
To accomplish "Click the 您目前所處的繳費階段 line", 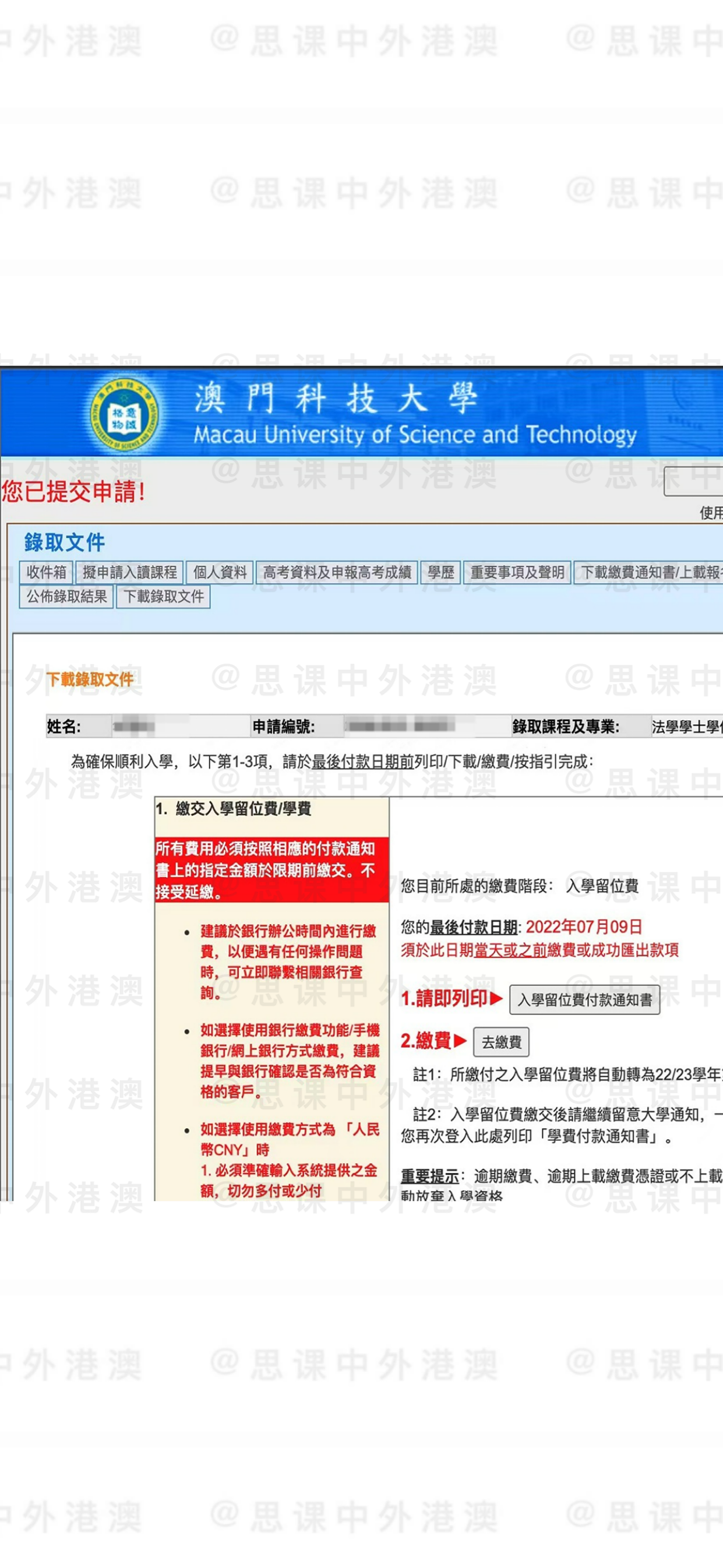I will tap(519, 886).
